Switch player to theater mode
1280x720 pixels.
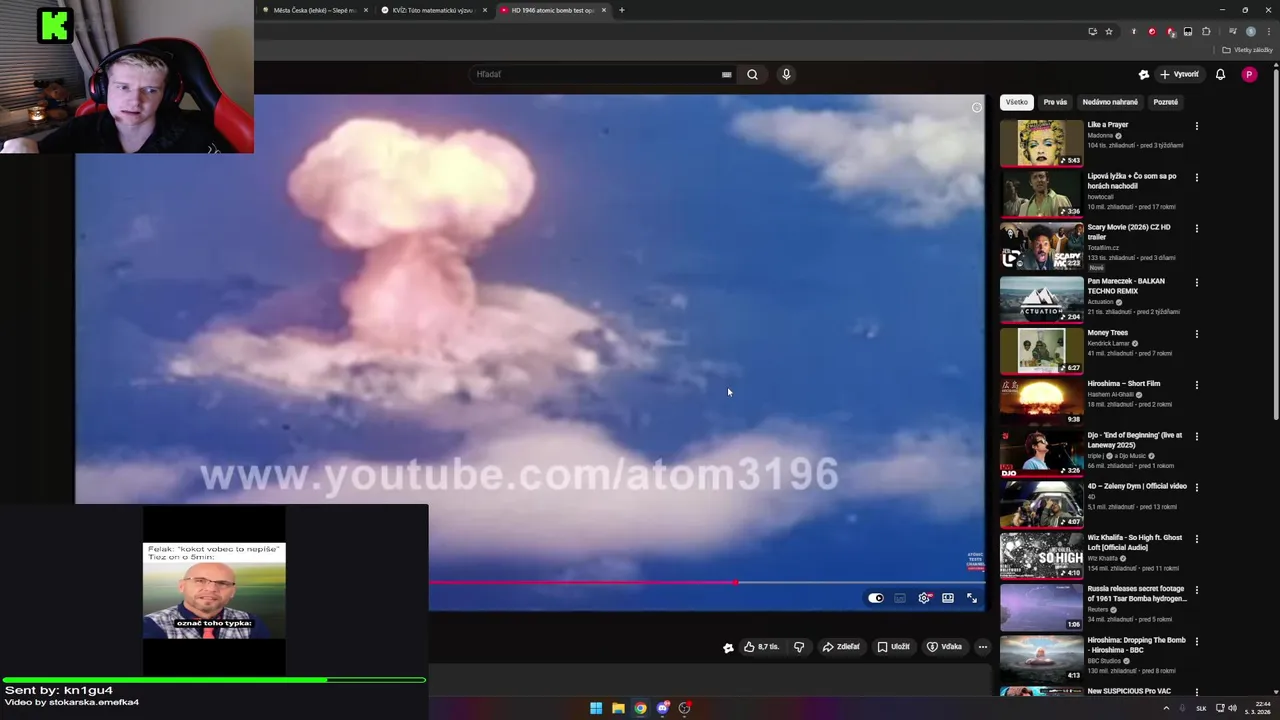click(x=948, y=598)
